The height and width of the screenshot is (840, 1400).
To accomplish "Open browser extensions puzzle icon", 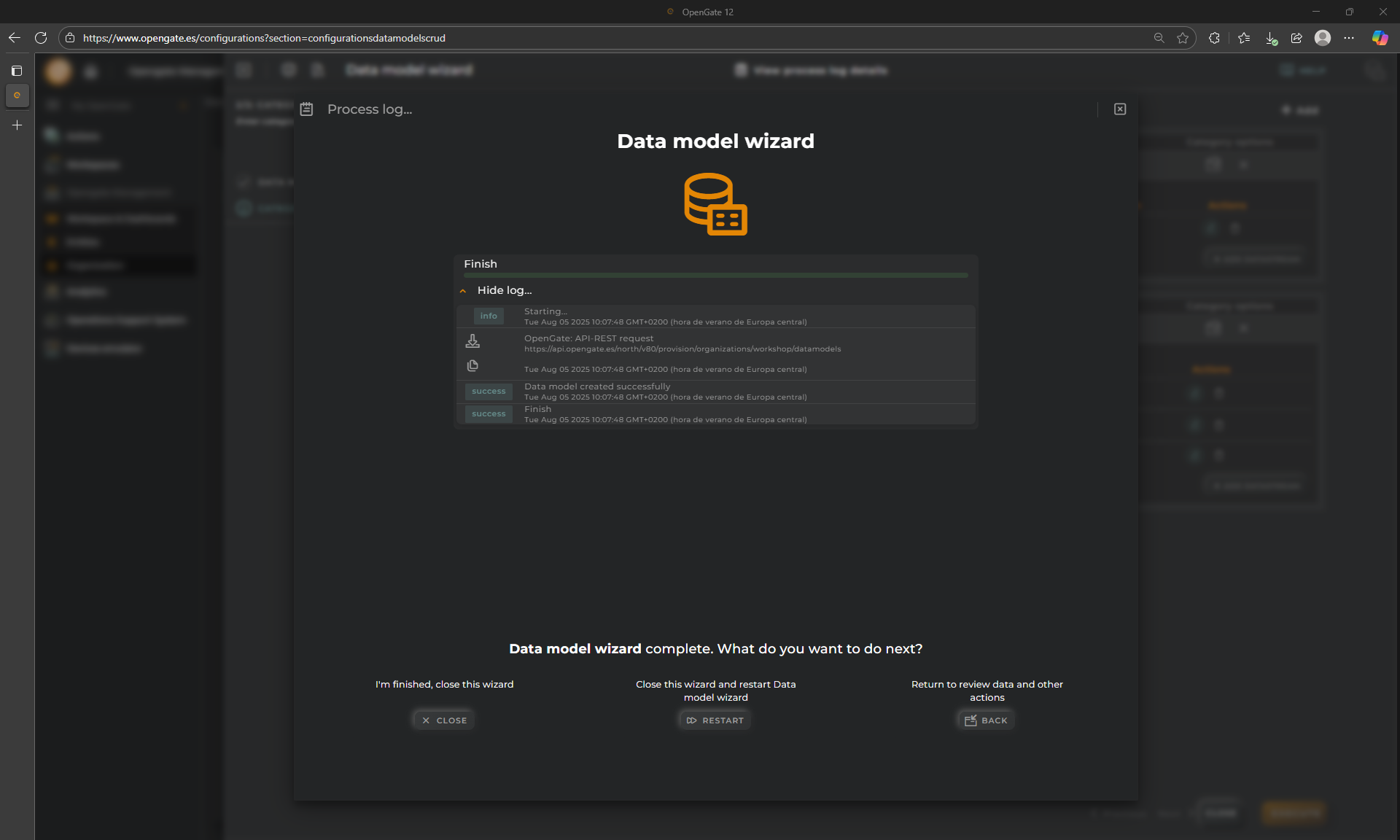I will (1214, 38).
